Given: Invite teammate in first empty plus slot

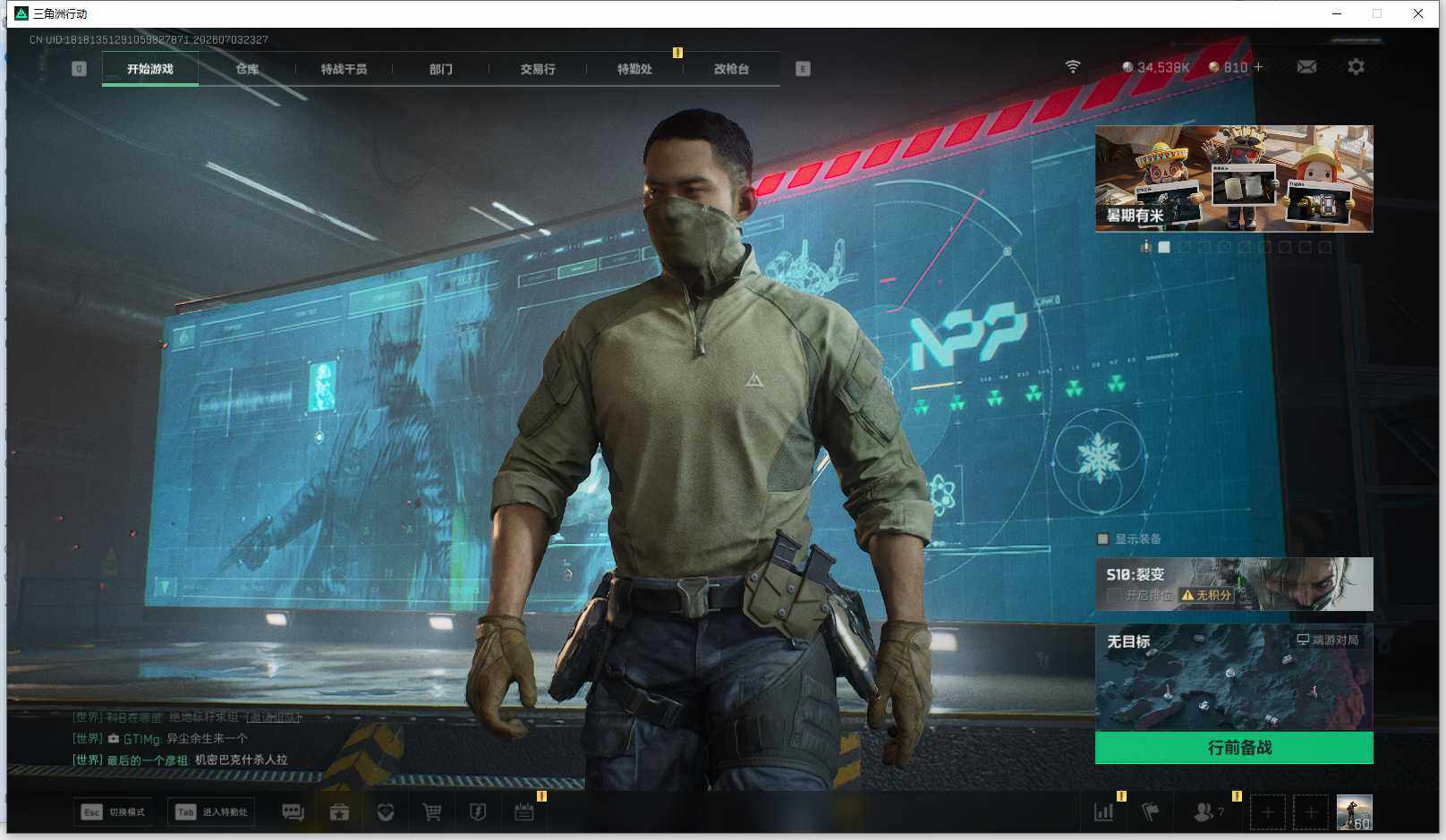Looking at the screenshot, I should click(1267, 812).
